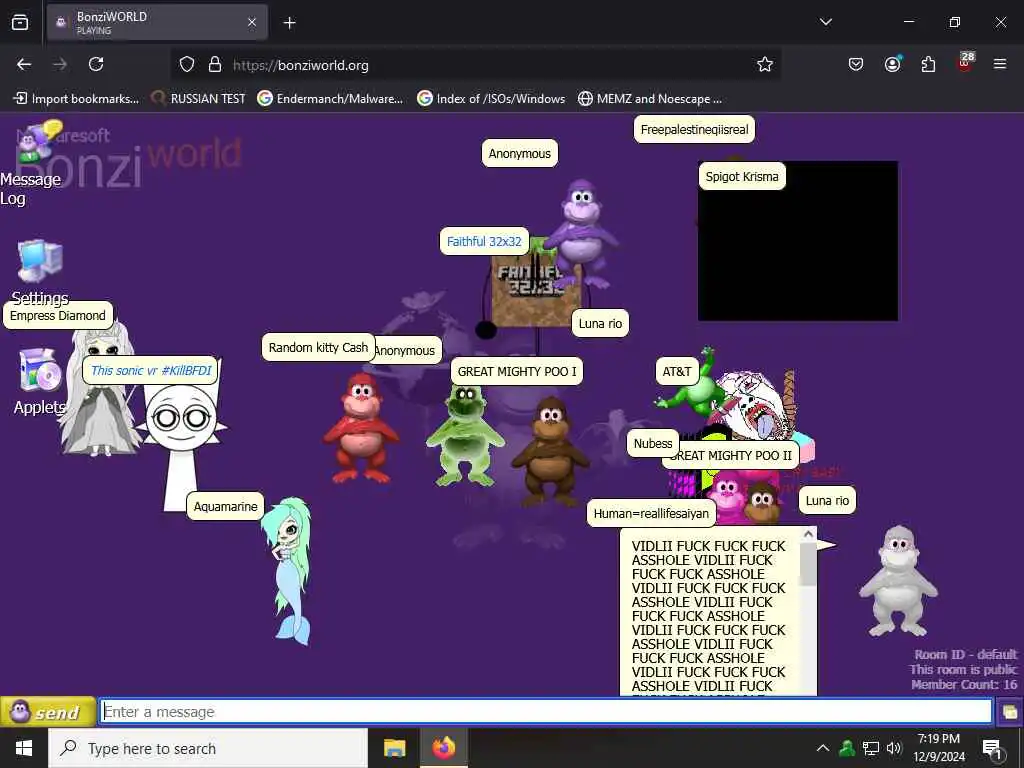Screen dimensions: 1024x768
Task: Click the site security padlock icon
Action: click(x=215, y=65)
